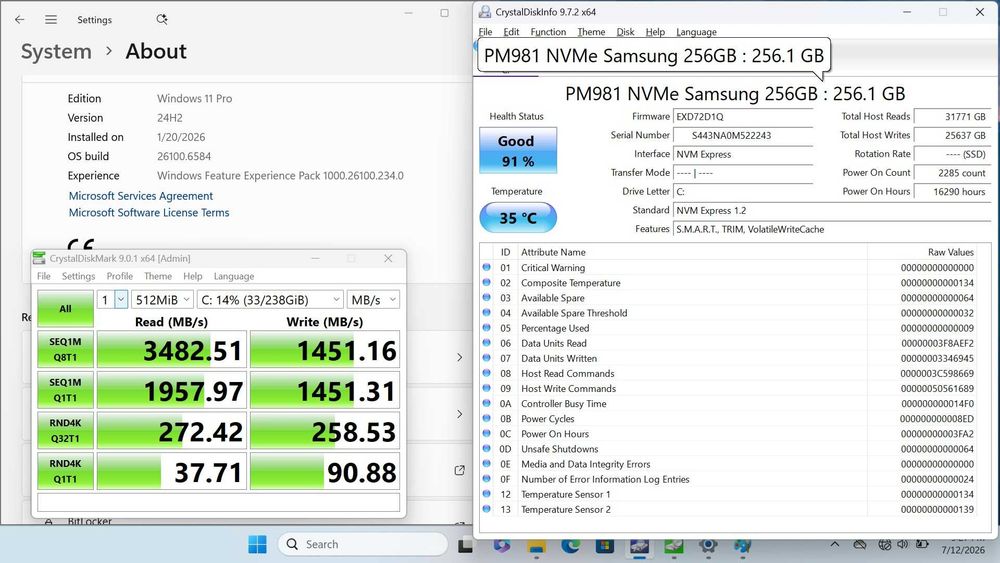The width and height of the screenshot is (1000, 563).
Task: Open Microsoft Software License Terms link
Action: 149,212
